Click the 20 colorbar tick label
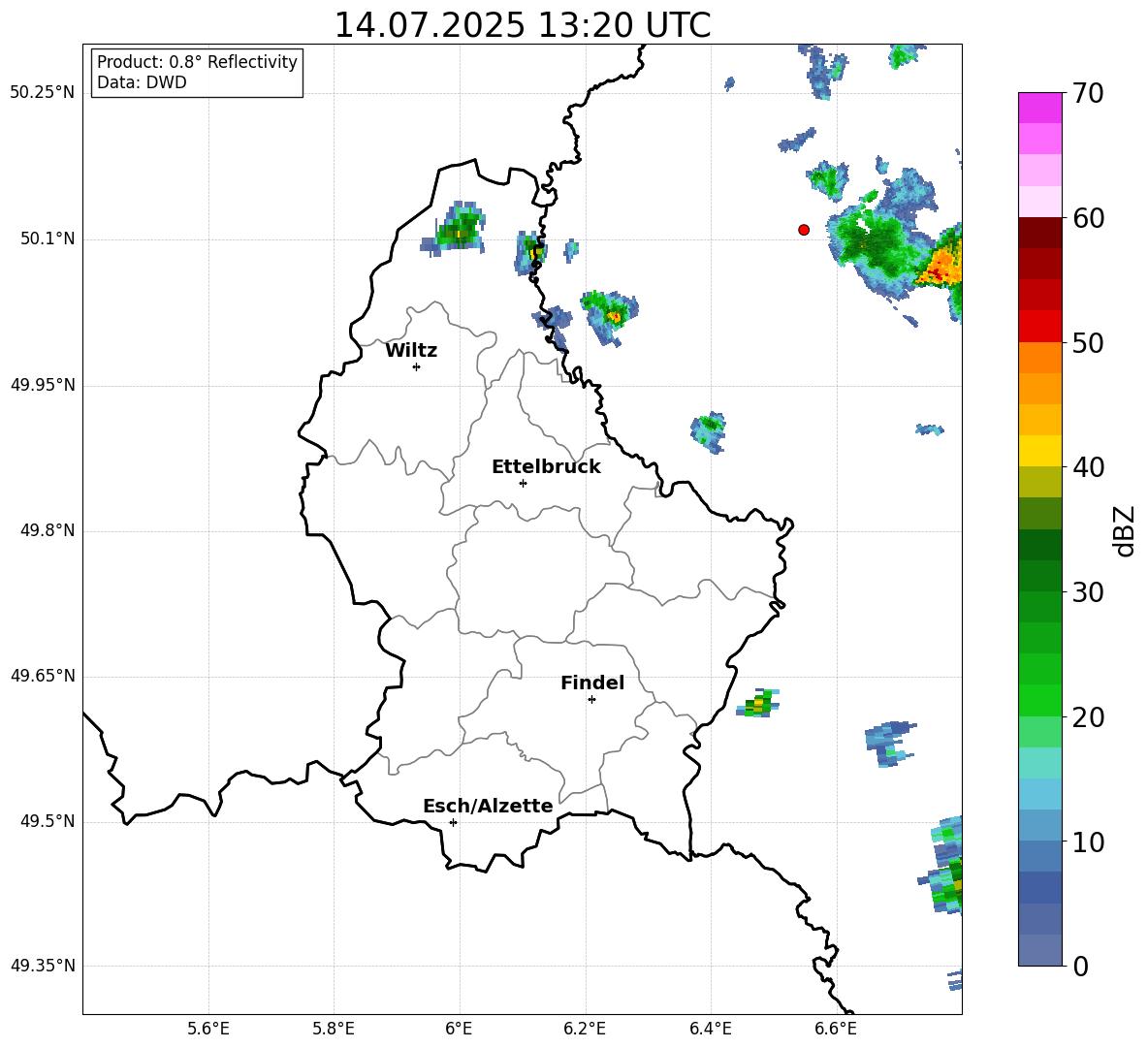1148x1048 pixels. click(x=1087, y=717)
